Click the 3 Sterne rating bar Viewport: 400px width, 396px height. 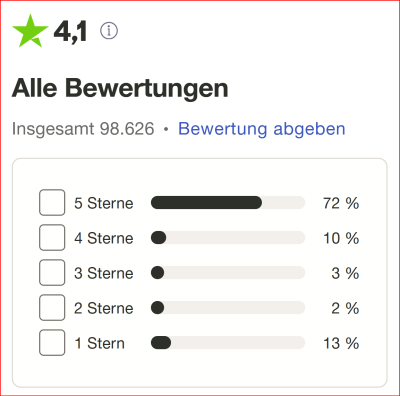click(x=228, y=273)
